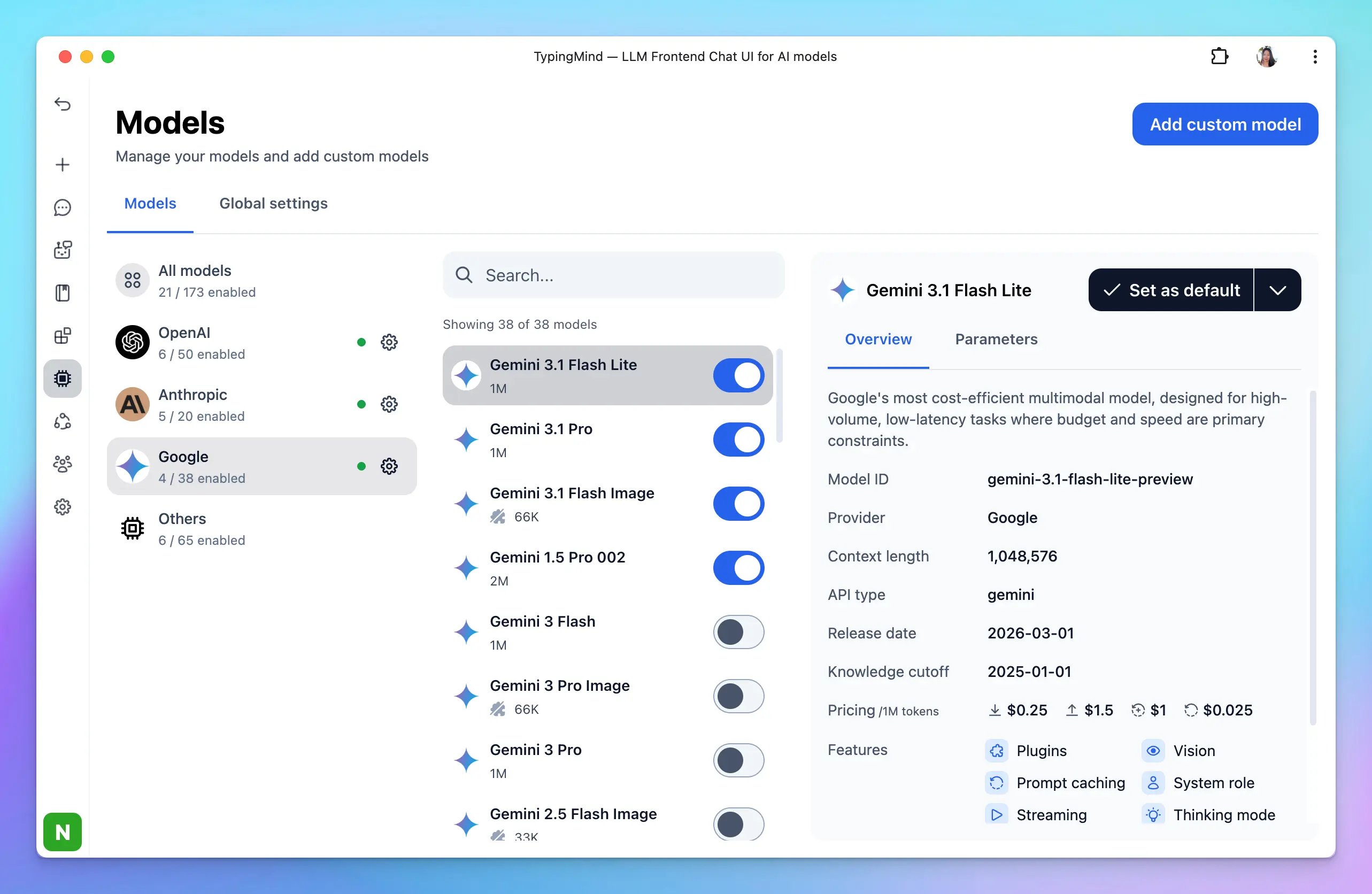Click the context length value 1,048,576

point(1022,556)
